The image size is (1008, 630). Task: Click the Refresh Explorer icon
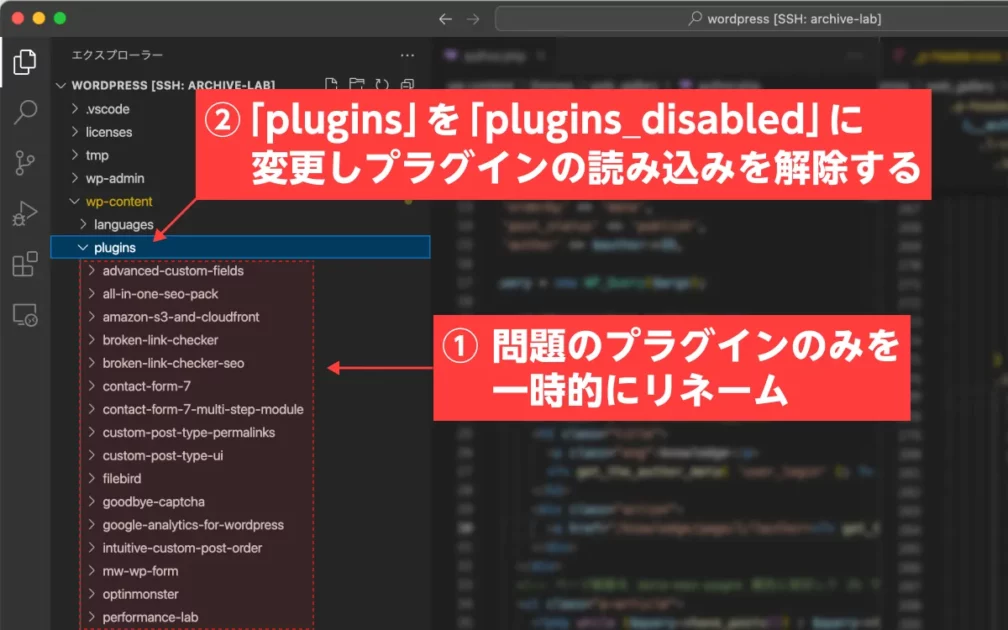point(381,85)
